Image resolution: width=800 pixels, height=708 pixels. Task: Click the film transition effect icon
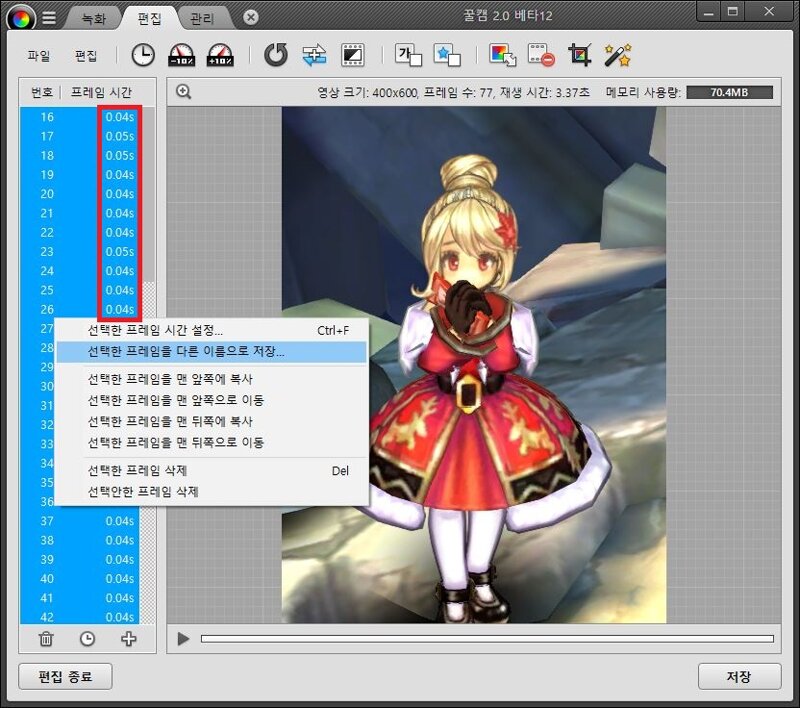tap(353, 55)
